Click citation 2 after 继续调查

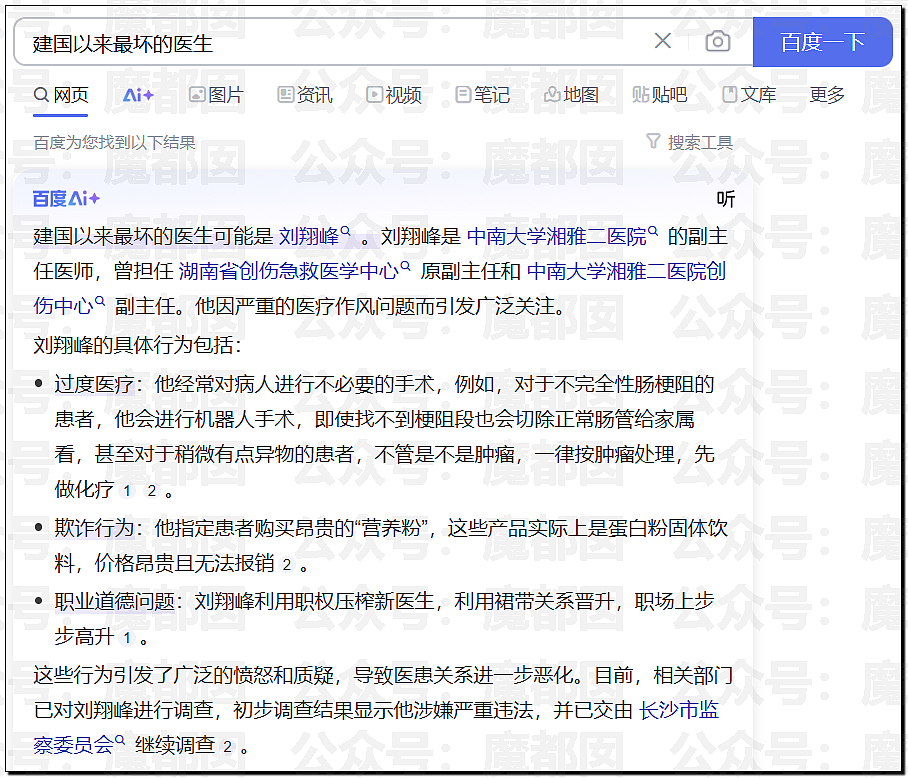coord(228,747)
